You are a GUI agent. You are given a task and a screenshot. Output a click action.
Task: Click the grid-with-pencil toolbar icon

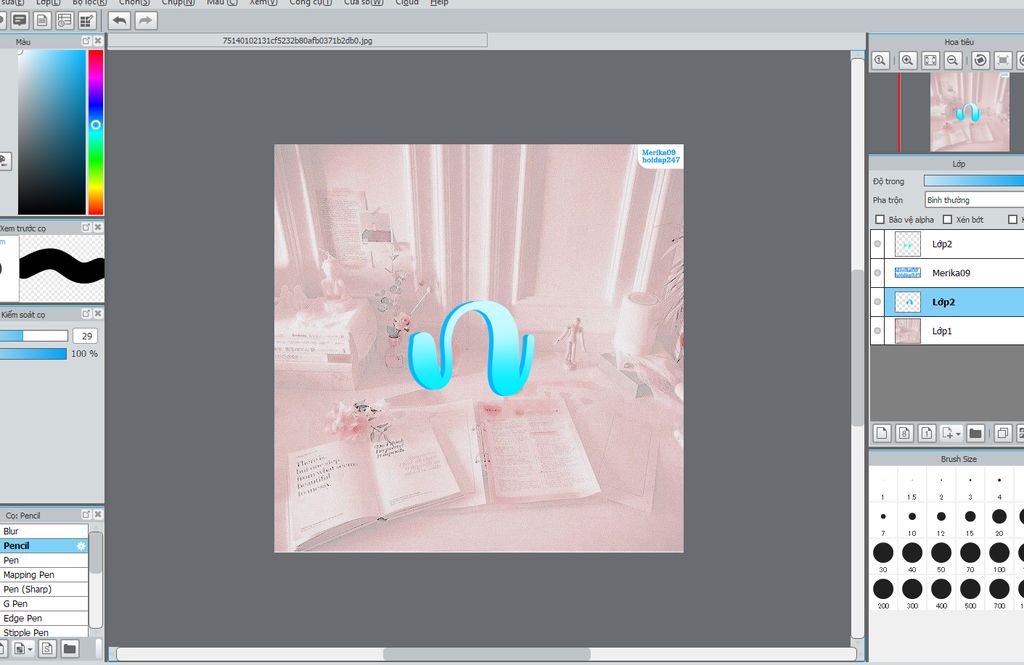tap(86, 21)
